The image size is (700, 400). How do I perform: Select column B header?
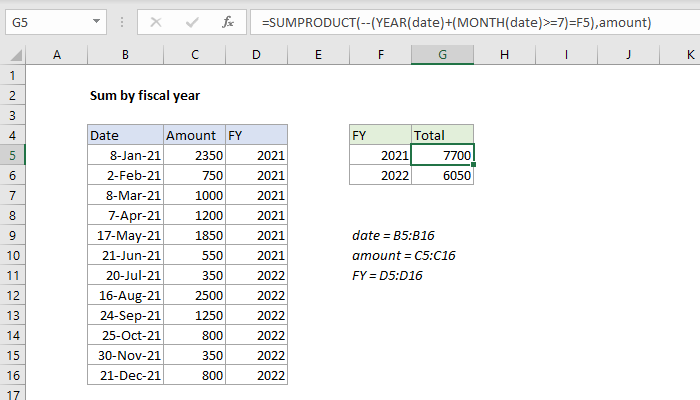pyautogui.click(x=125, y=55)
